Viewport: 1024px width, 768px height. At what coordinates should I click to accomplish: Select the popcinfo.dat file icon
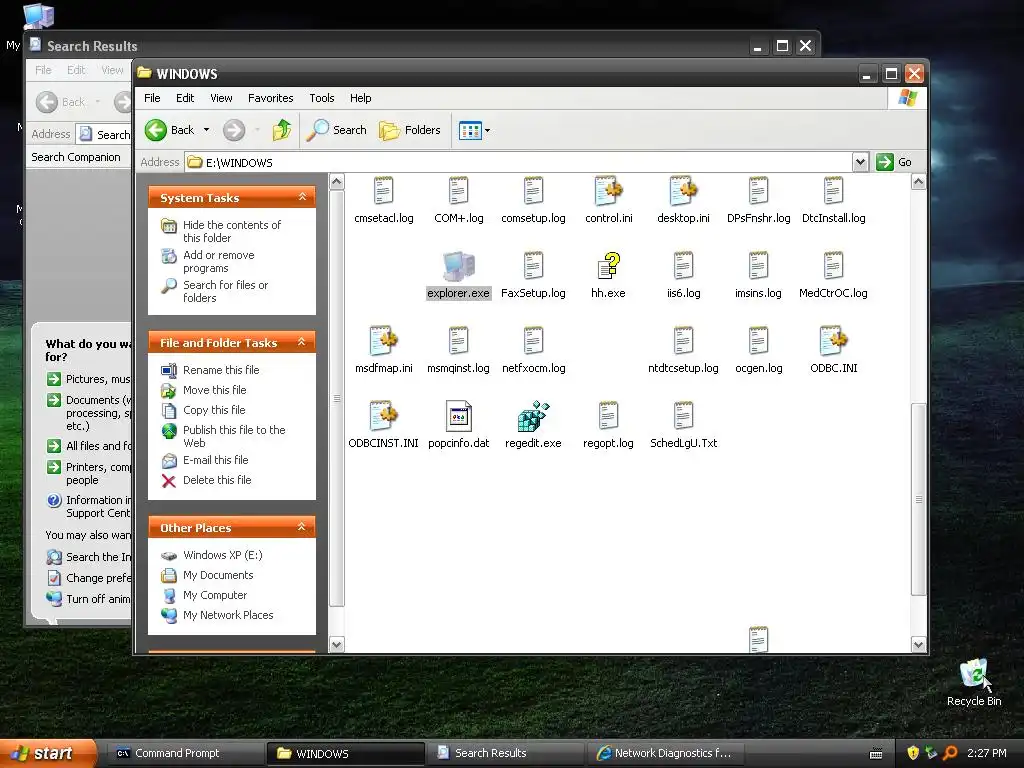pyautogui.click(x=458, y=416)
